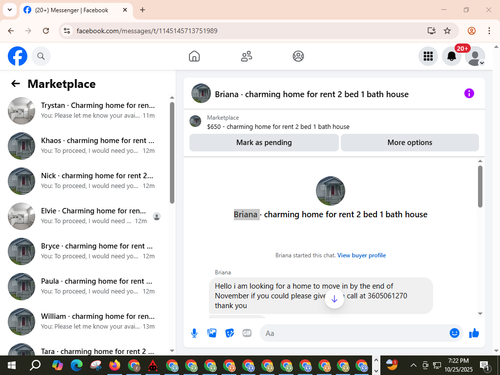This screenshot has height=375, width=500.
Task: Reload the page
Action: coord(46,31)
